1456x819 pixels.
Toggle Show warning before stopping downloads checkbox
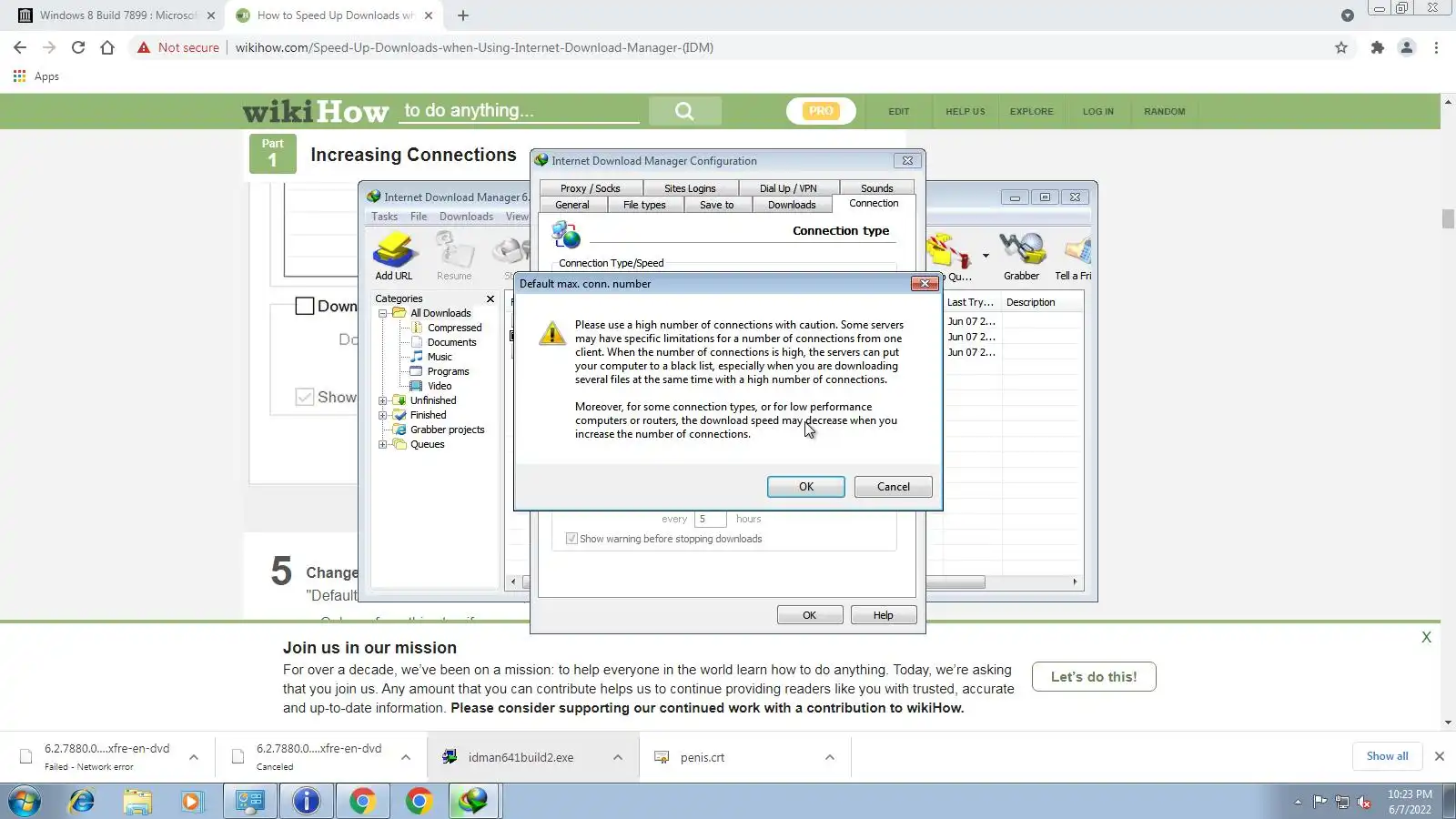tap(571, 539)
